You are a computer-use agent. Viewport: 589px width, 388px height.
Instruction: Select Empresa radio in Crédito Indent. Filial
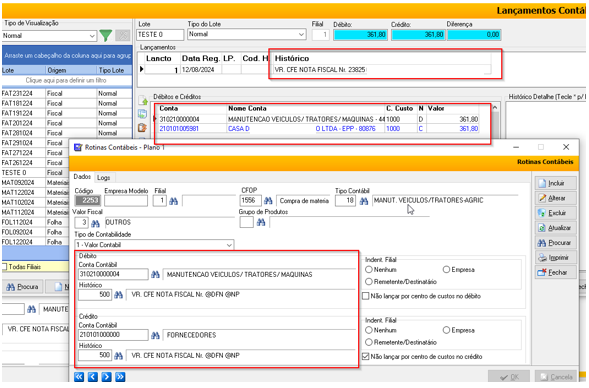click(x=446, y=330)
